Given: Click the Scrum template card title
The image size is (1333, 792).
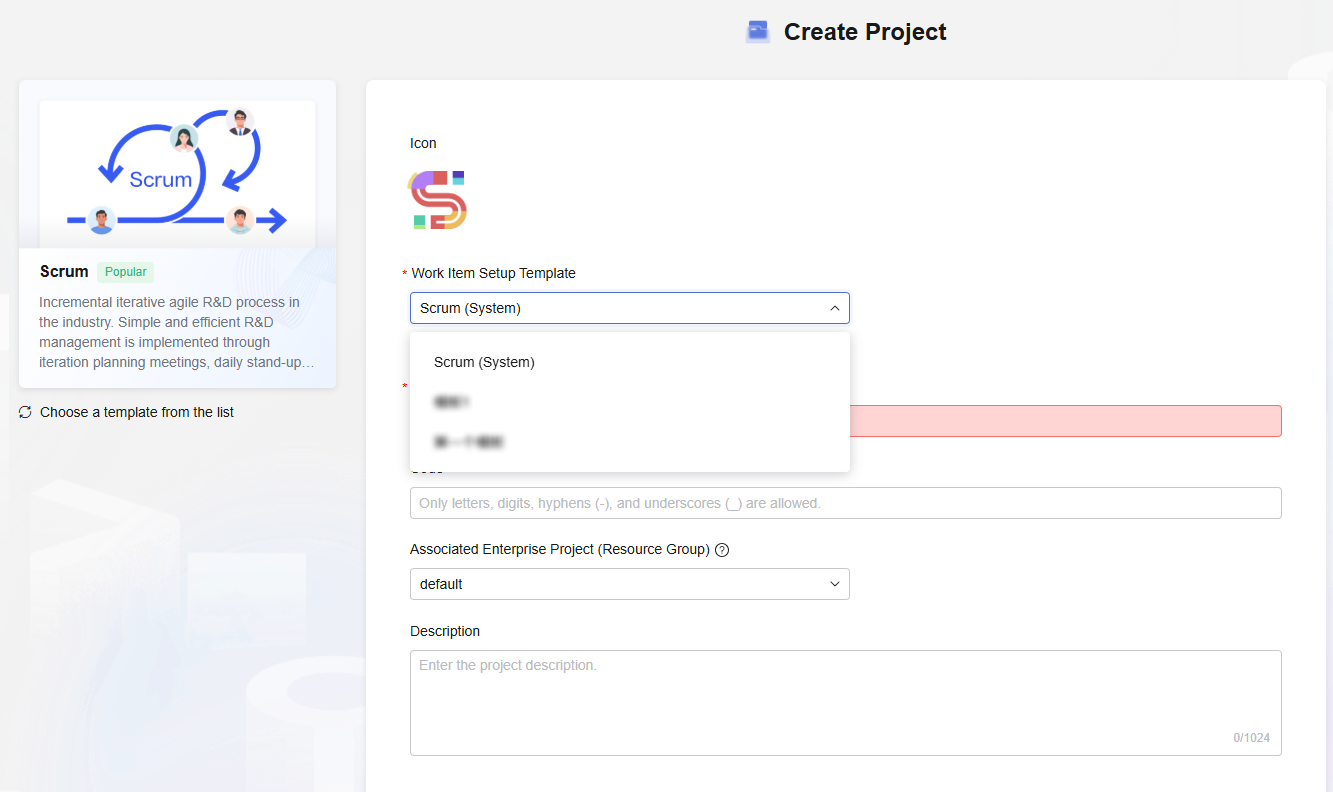Looking at the screenshot, I should [64, 272].
